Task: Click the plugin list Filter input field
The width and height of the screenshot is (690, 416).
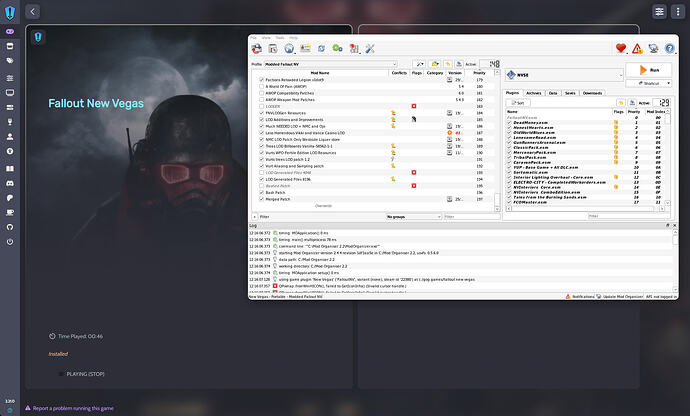Action: tap(628, 216)
